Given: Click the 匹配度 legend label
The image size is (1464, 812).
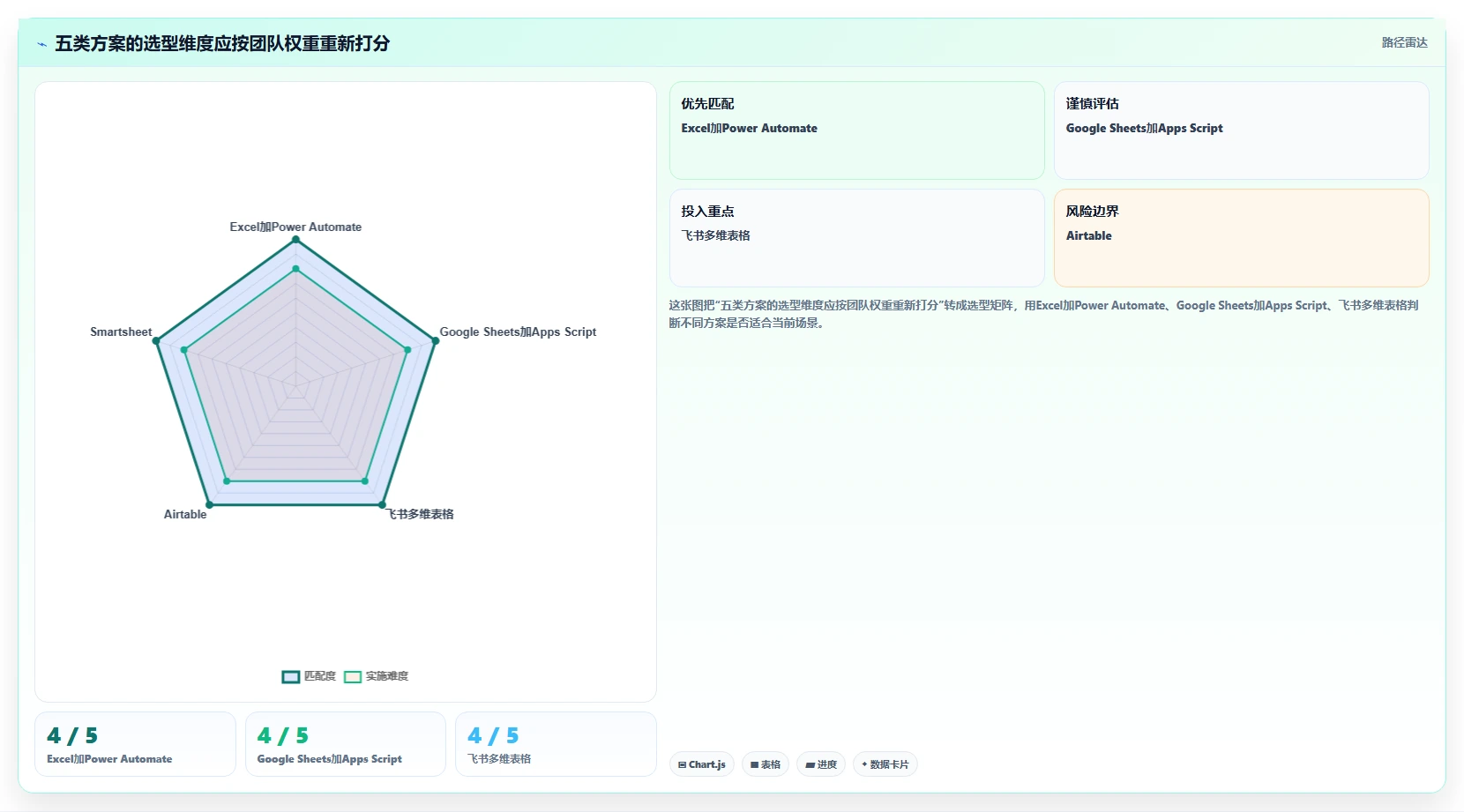Looking at the screenshot, I should (320, 676).
